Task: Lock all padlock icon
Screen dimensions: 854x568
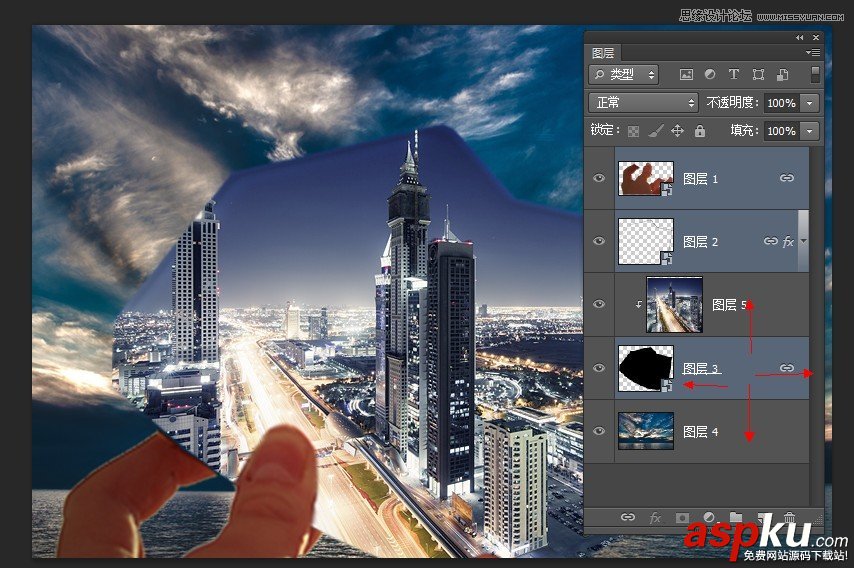Action: point(700,131)
